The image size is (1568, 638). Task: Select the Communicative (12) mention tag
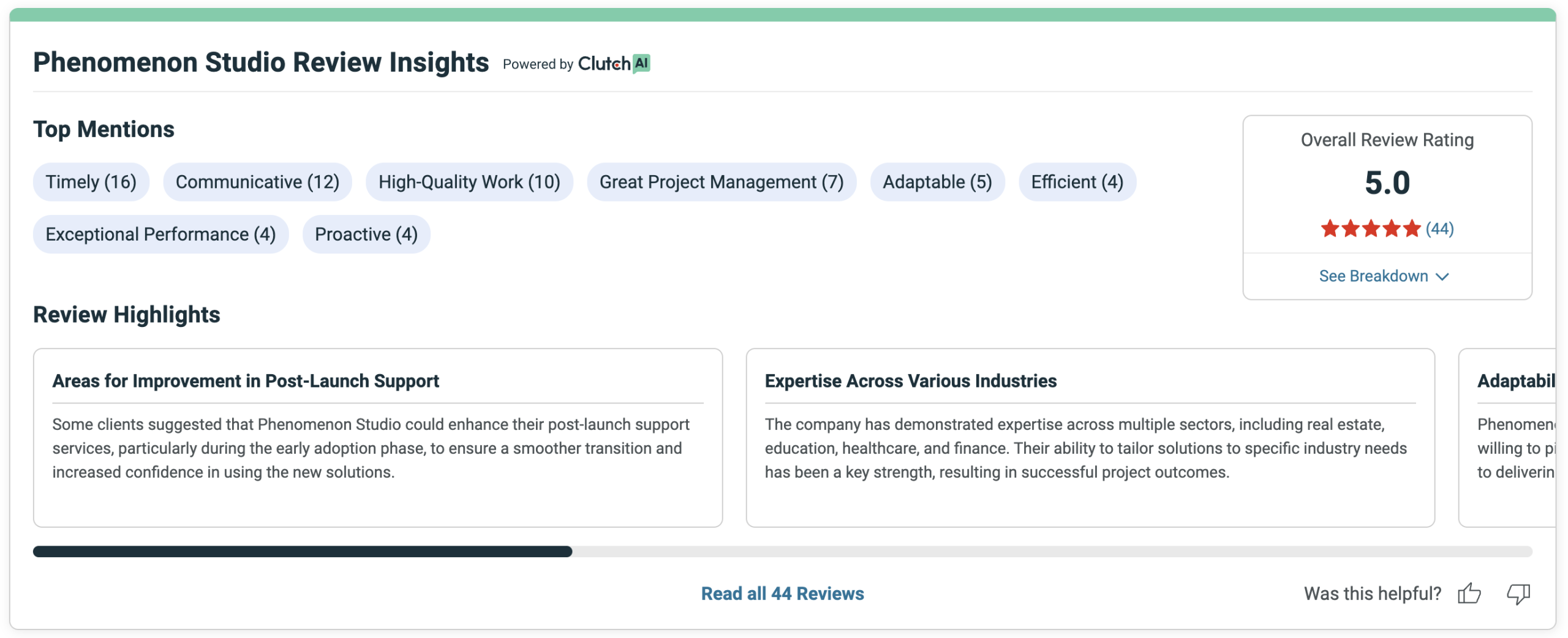257,182
